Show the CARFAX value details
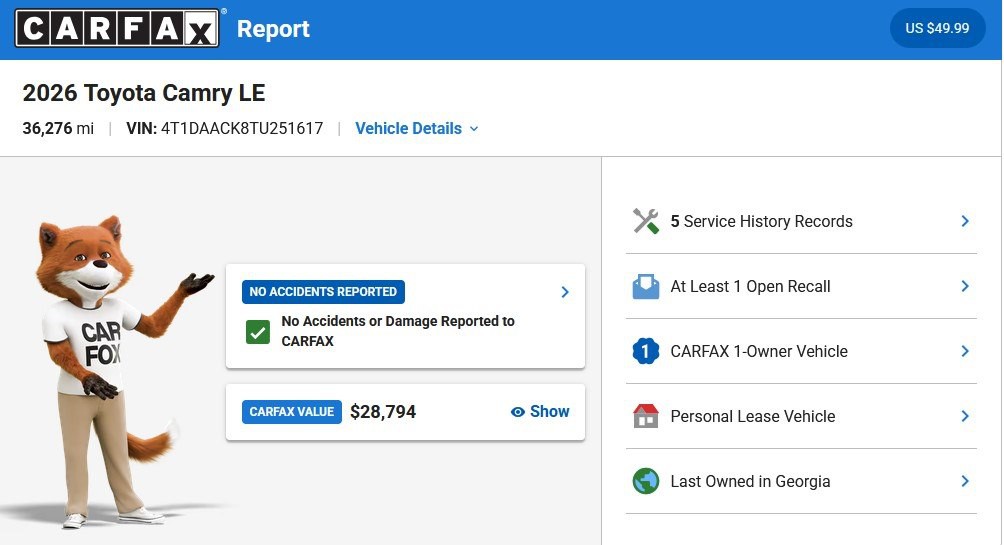Image resolution: width=1004 pixels, height=545 pixels. 540,412
